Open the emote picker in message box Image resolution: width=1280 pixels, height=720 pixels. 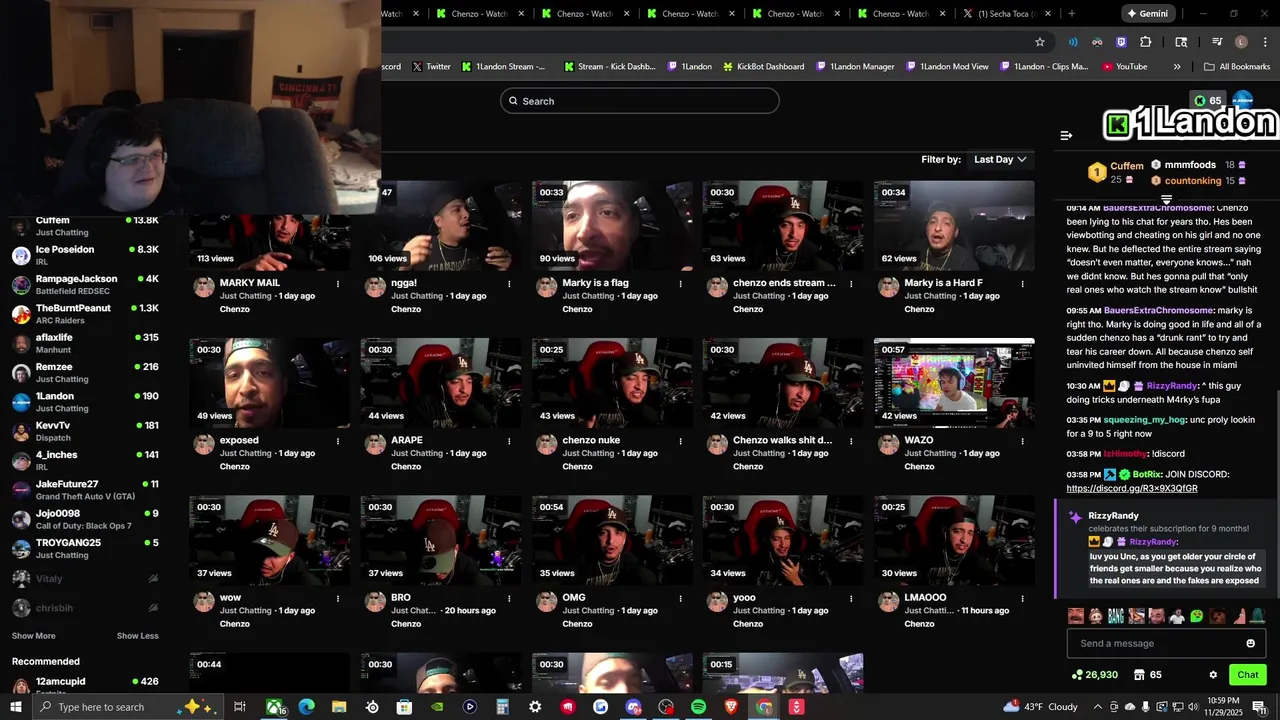coord(1250,643)
